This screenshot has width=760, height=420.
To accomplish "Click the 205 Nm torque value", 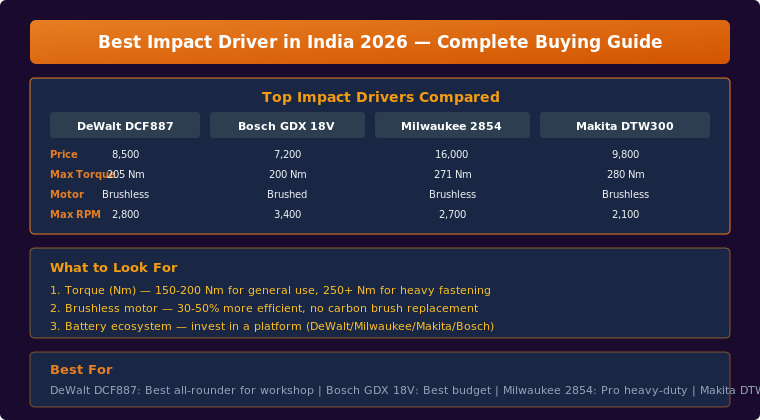I will (x=126, y=175).
